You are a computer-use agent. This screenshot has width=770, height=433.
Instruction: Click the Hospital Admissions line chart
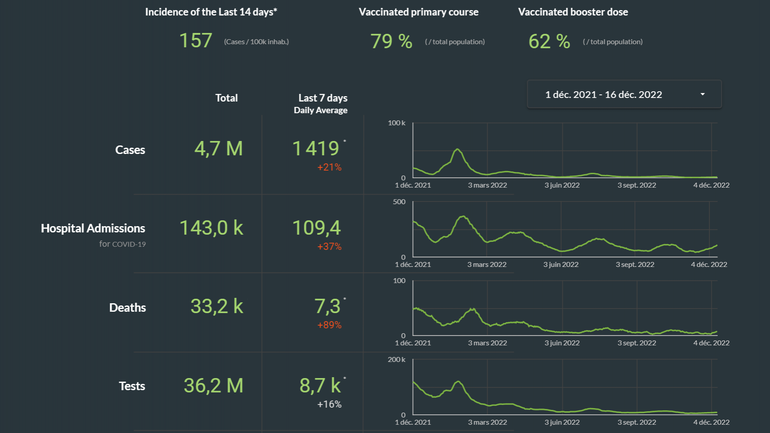point(565,230)
